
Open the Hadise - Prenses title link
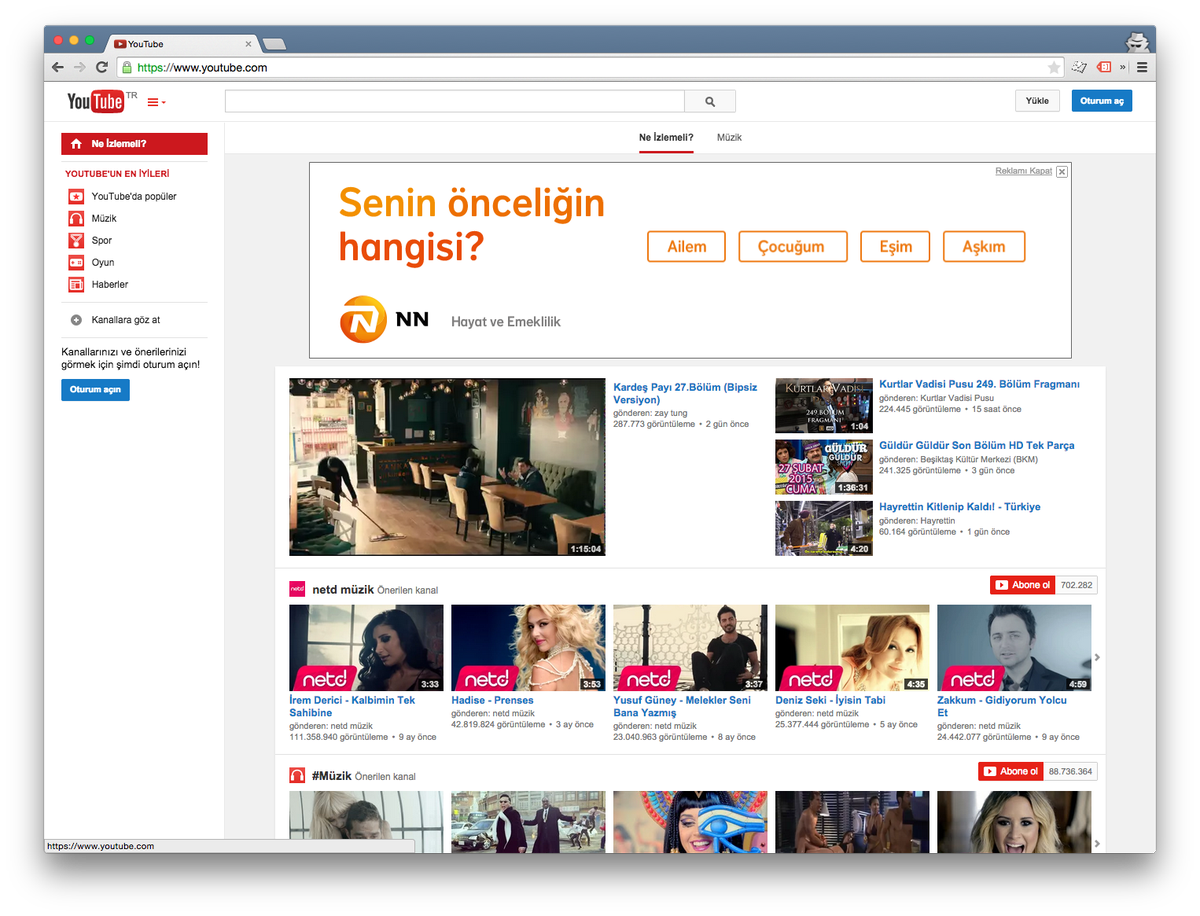[492, 700]
